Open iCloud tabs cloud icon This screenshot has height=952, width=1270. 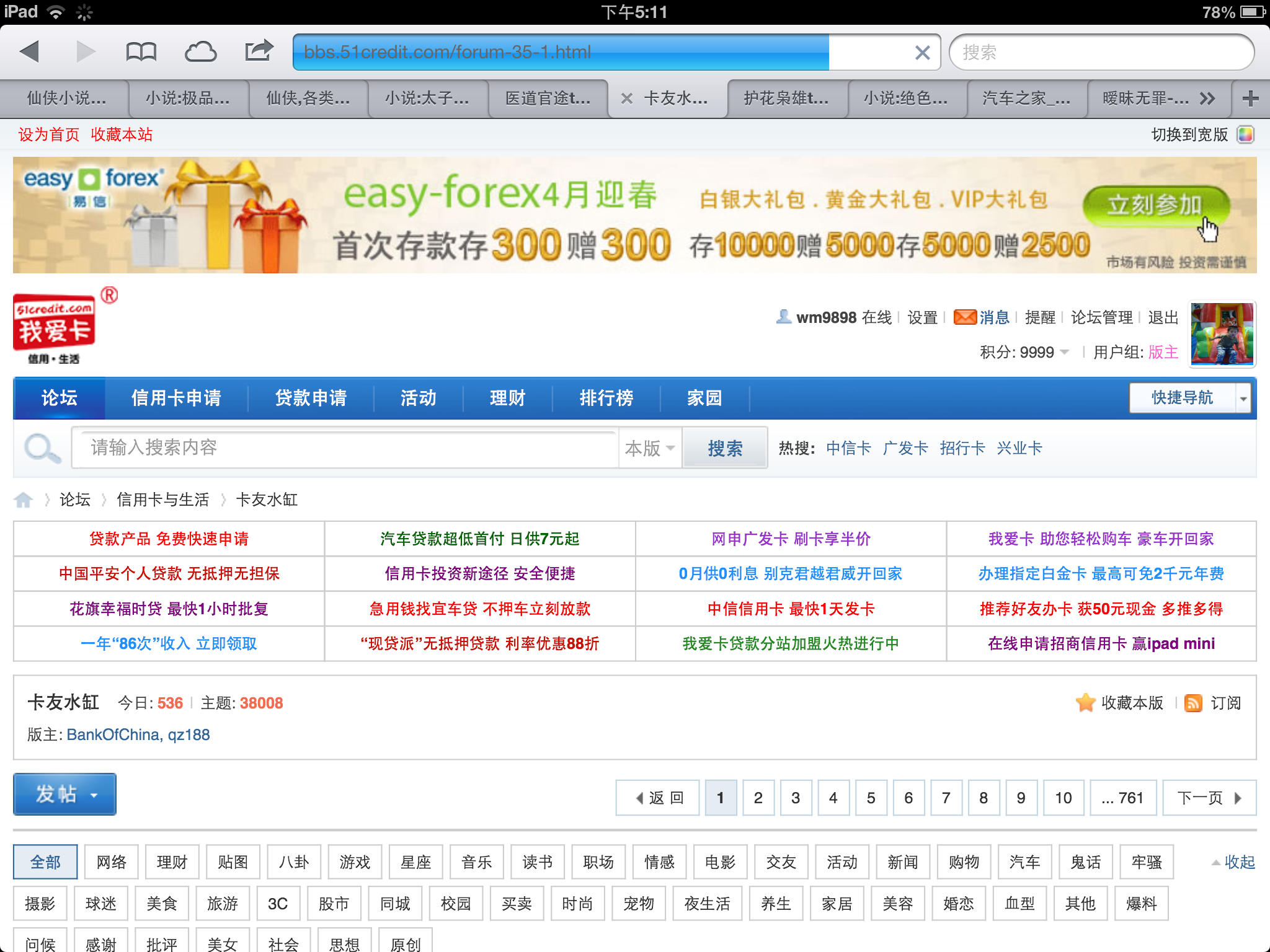(x=200, y=51)
